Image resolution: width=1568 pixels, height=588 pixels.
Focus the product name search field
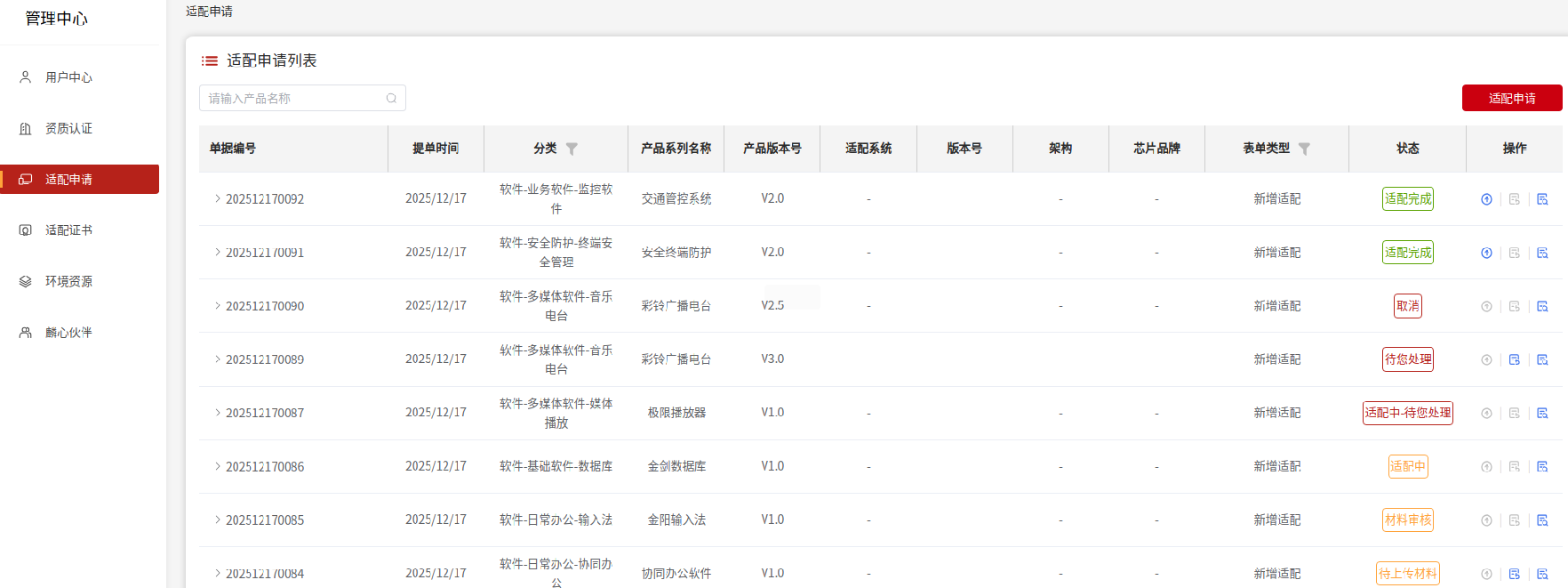(293, 98)
